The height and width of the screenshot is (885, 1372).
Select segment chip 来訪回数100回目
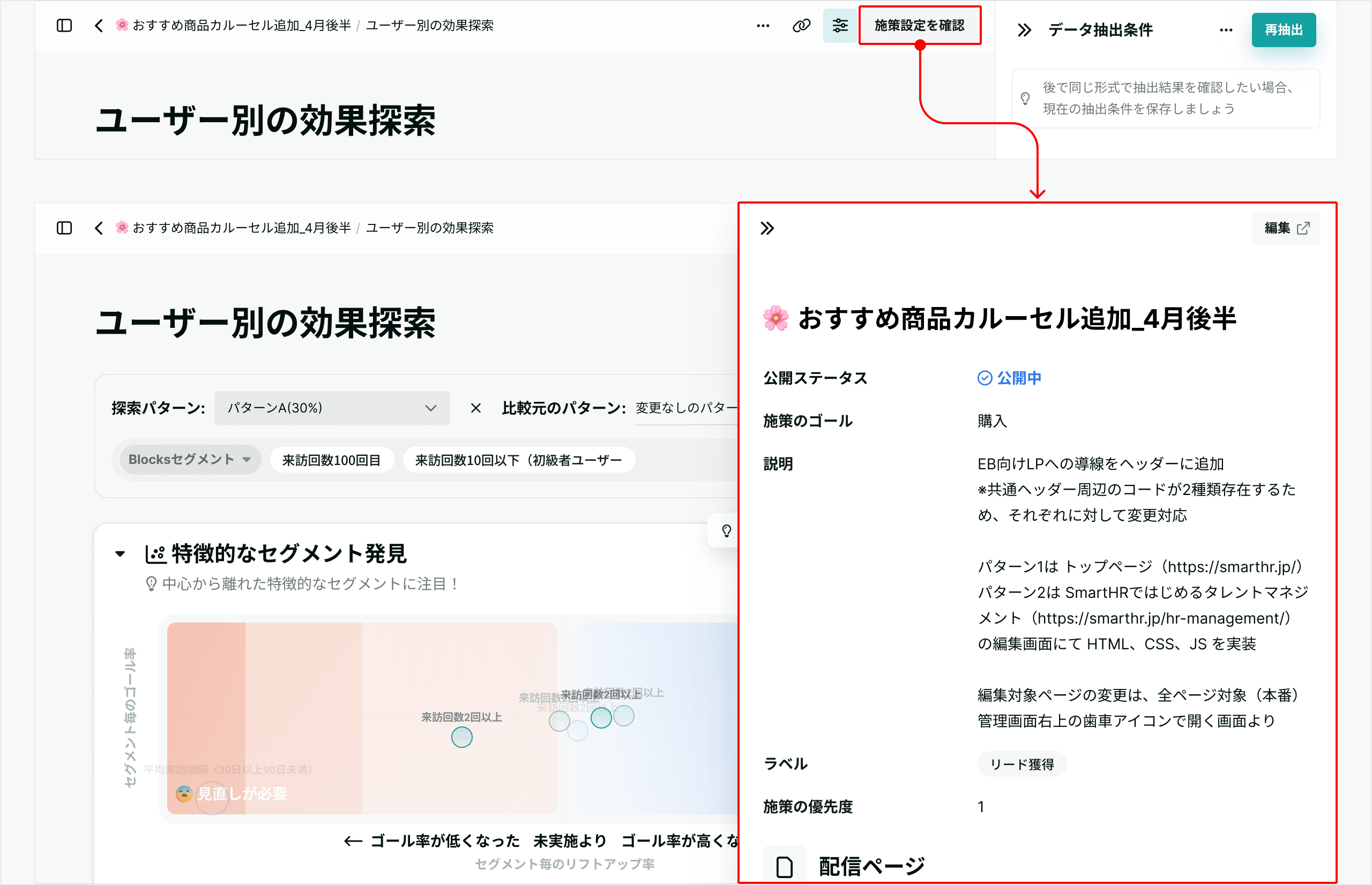point(331,460)
